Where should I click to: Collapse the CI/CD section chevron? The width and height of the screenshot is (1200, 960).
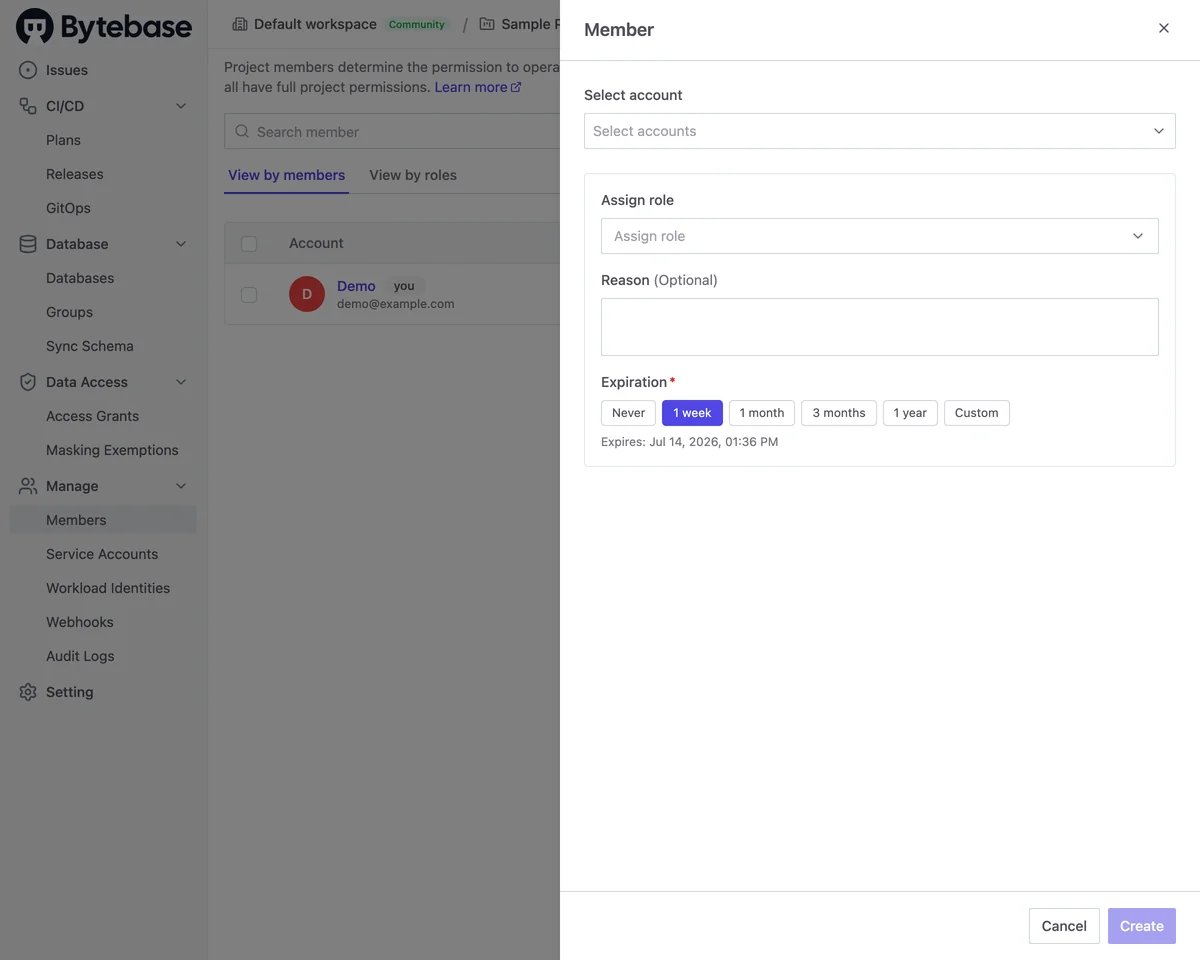[181, 106]
